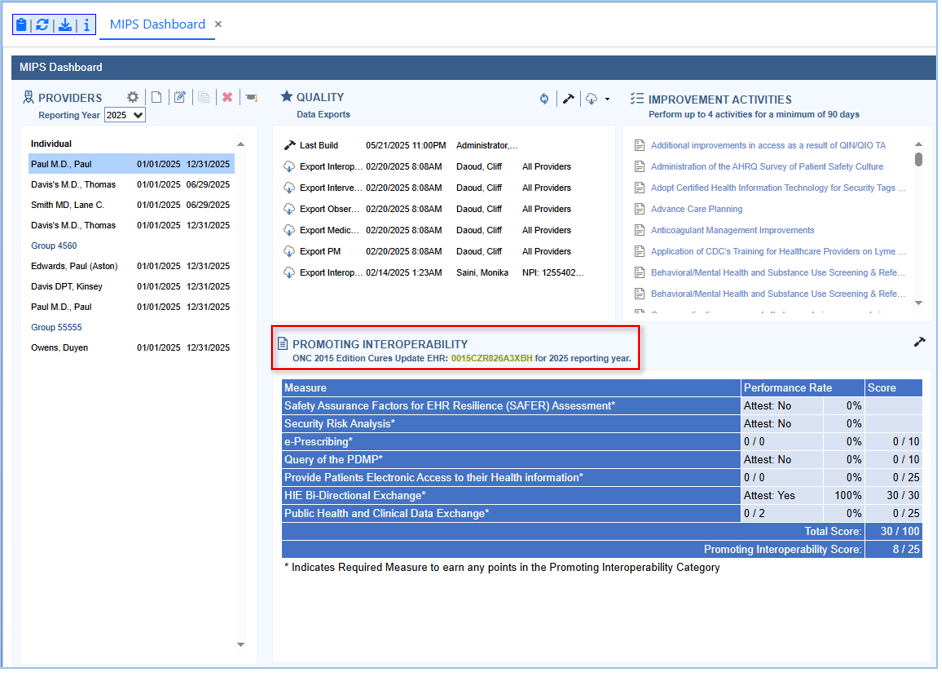Screen dimensions: 942x673
Task: Close the MIPS Dashboard tab
Action: (x=219, y=24)
